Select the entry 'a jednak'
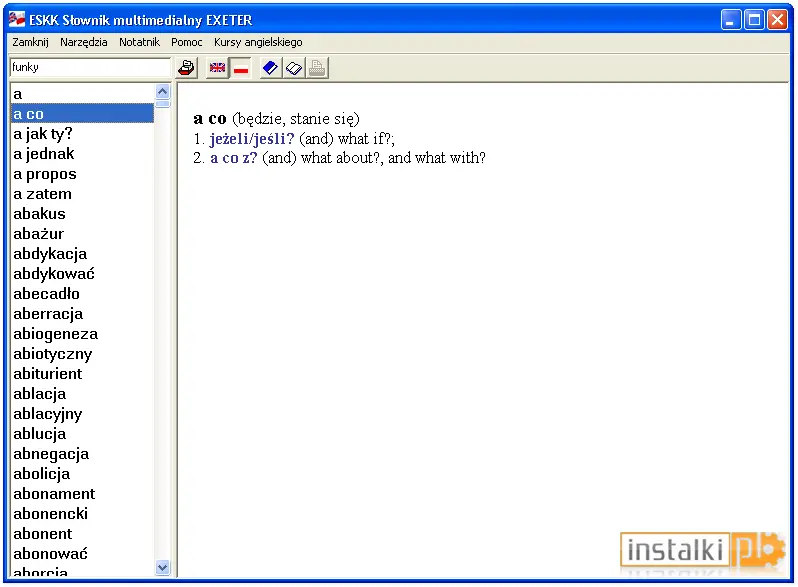This screenshot has height=587, width=798. (82, 154)
